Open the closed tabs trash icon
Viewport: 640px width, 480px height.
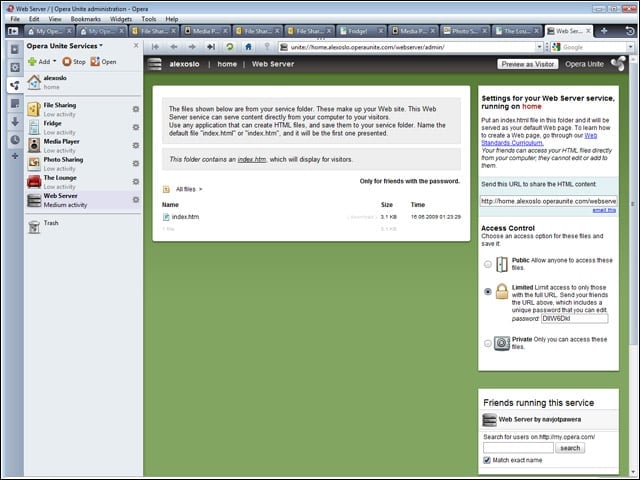[630, 31]
